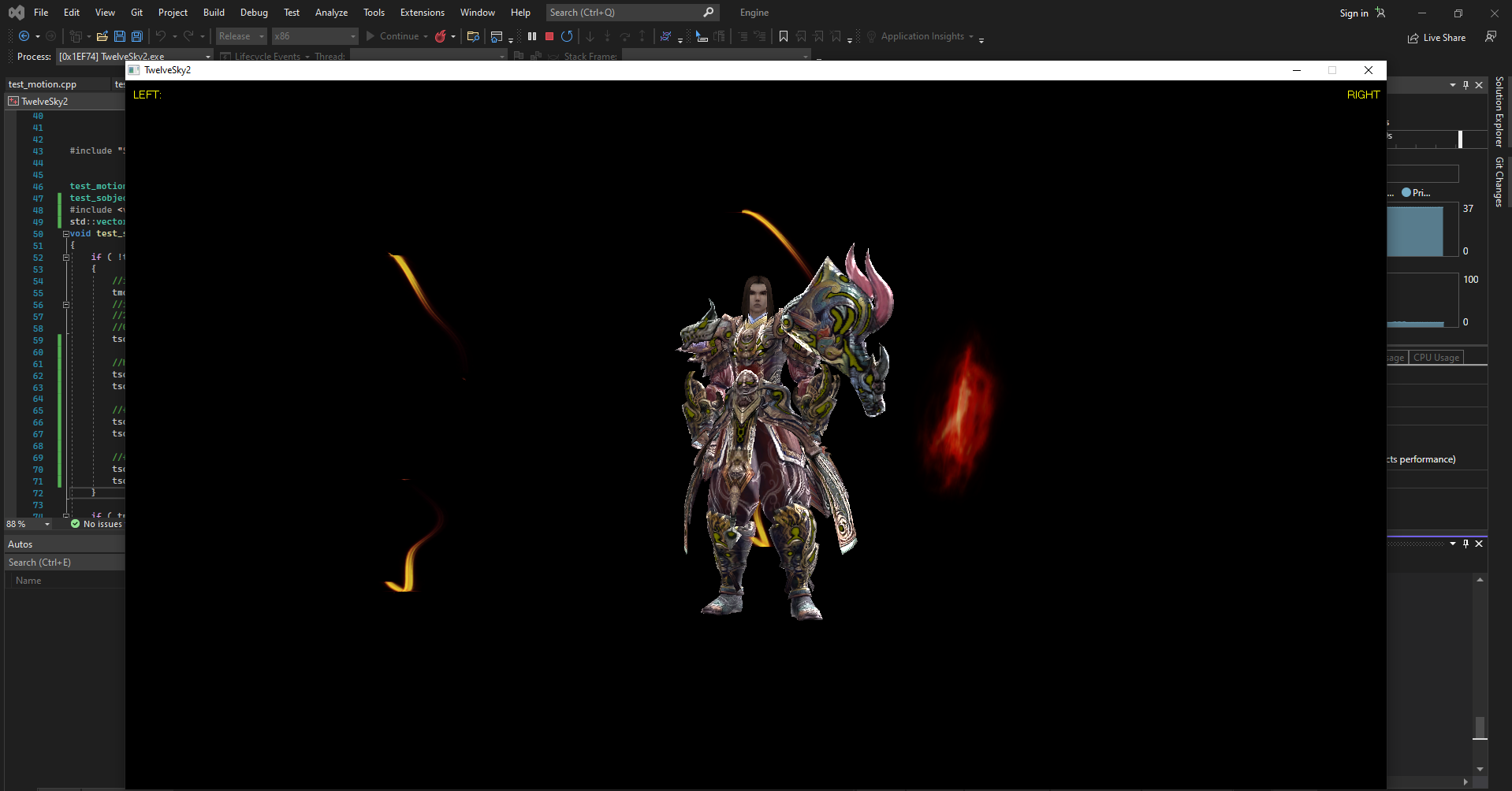Click the Continue debug button
The width and height of the screenshot is (1512, 791).
pos(393,36)
